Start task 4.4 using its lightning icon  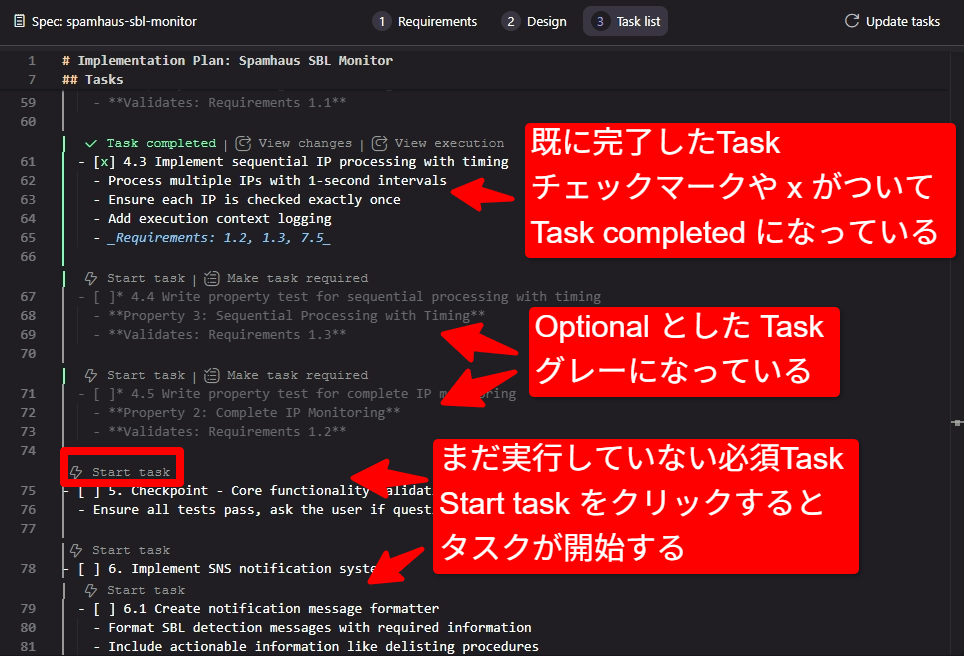click(91, 278)
